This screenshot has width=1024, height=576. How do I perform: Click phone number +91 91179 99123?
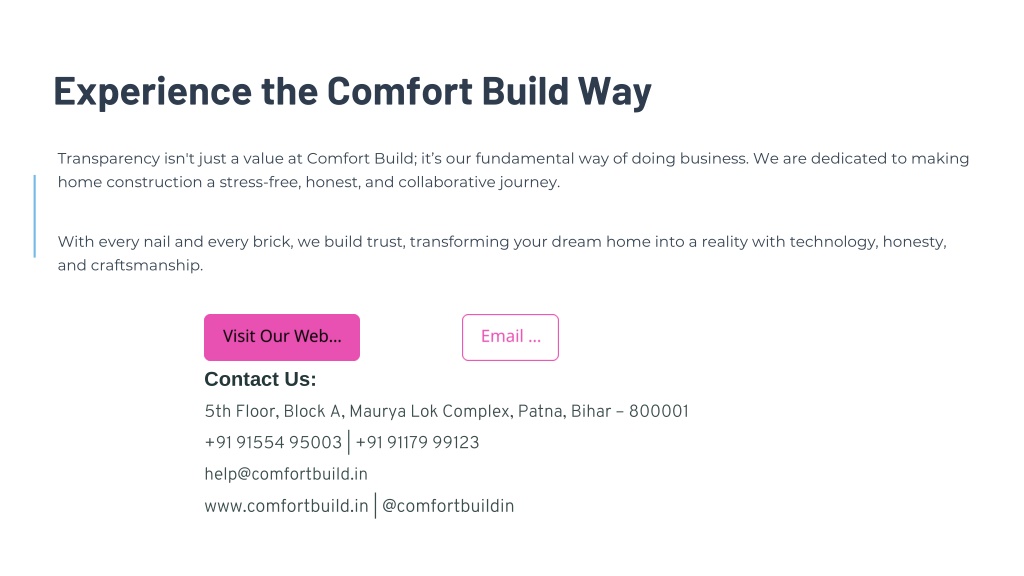point(417,442)
